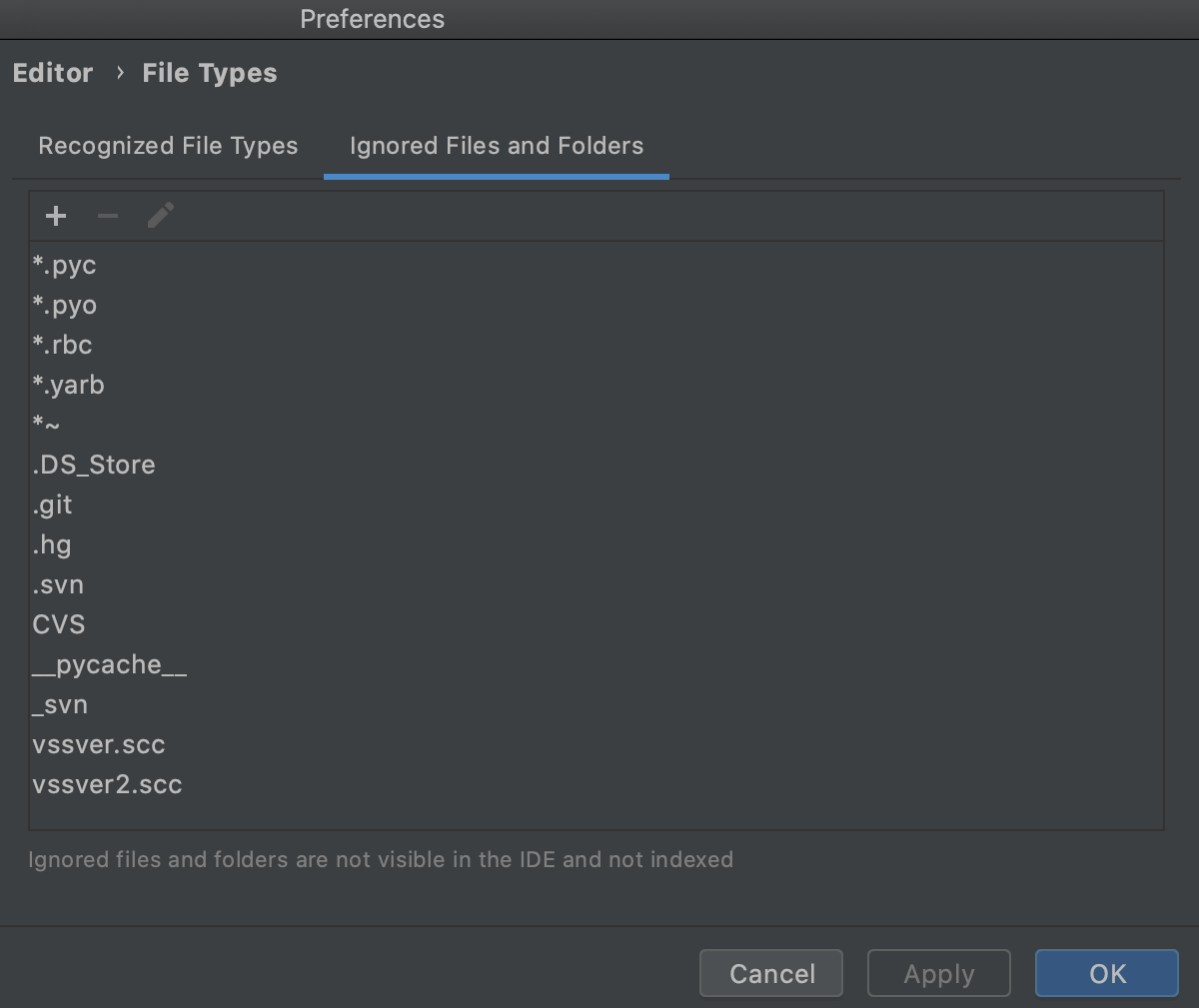Select the .DS_Store entry
Screen dimensions: 1199x1008
point(94,466)
